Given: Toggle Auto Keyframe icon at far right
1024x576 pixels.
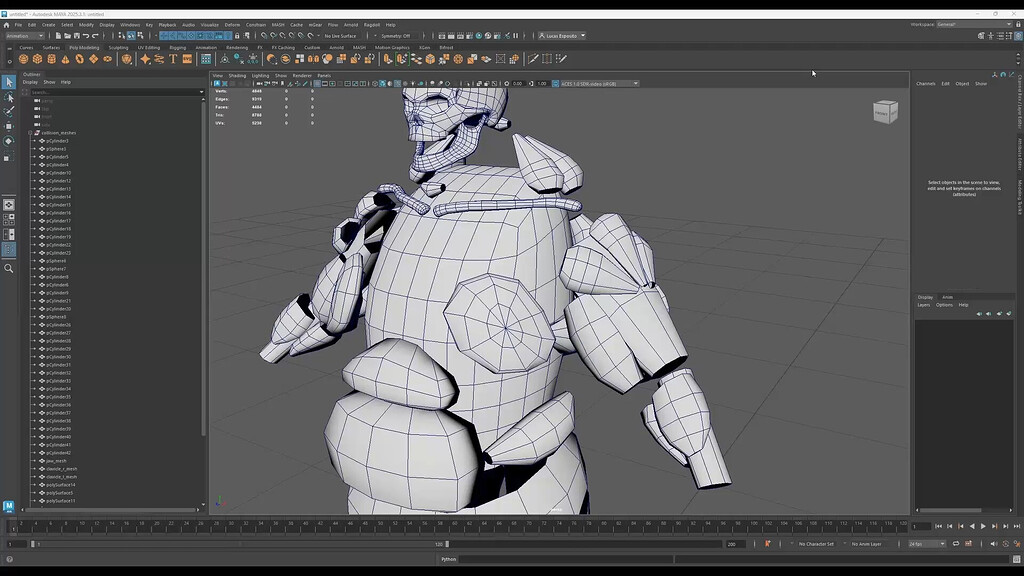Looking at the screenshot, I should [1016, 543].
